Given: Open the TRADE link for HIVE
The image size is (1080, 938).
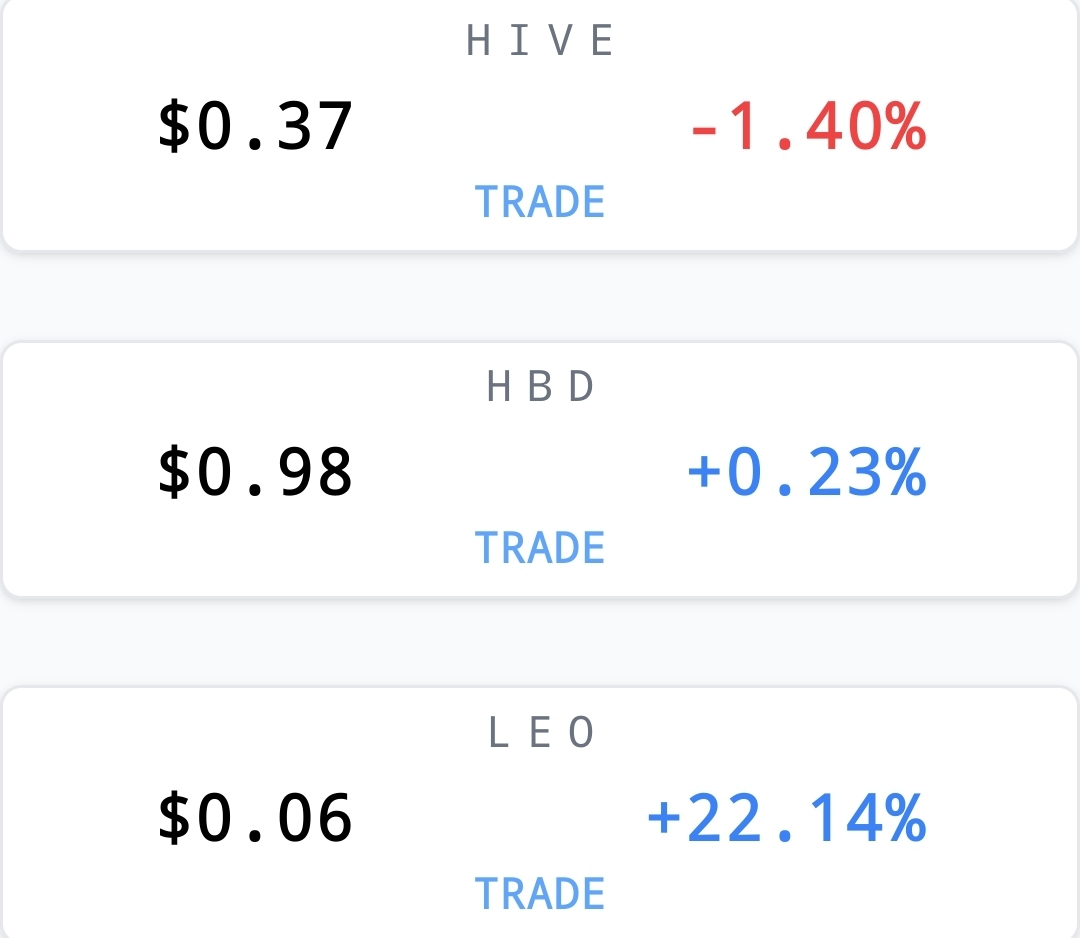Looking at the screenshot, I should pos(540,202).
